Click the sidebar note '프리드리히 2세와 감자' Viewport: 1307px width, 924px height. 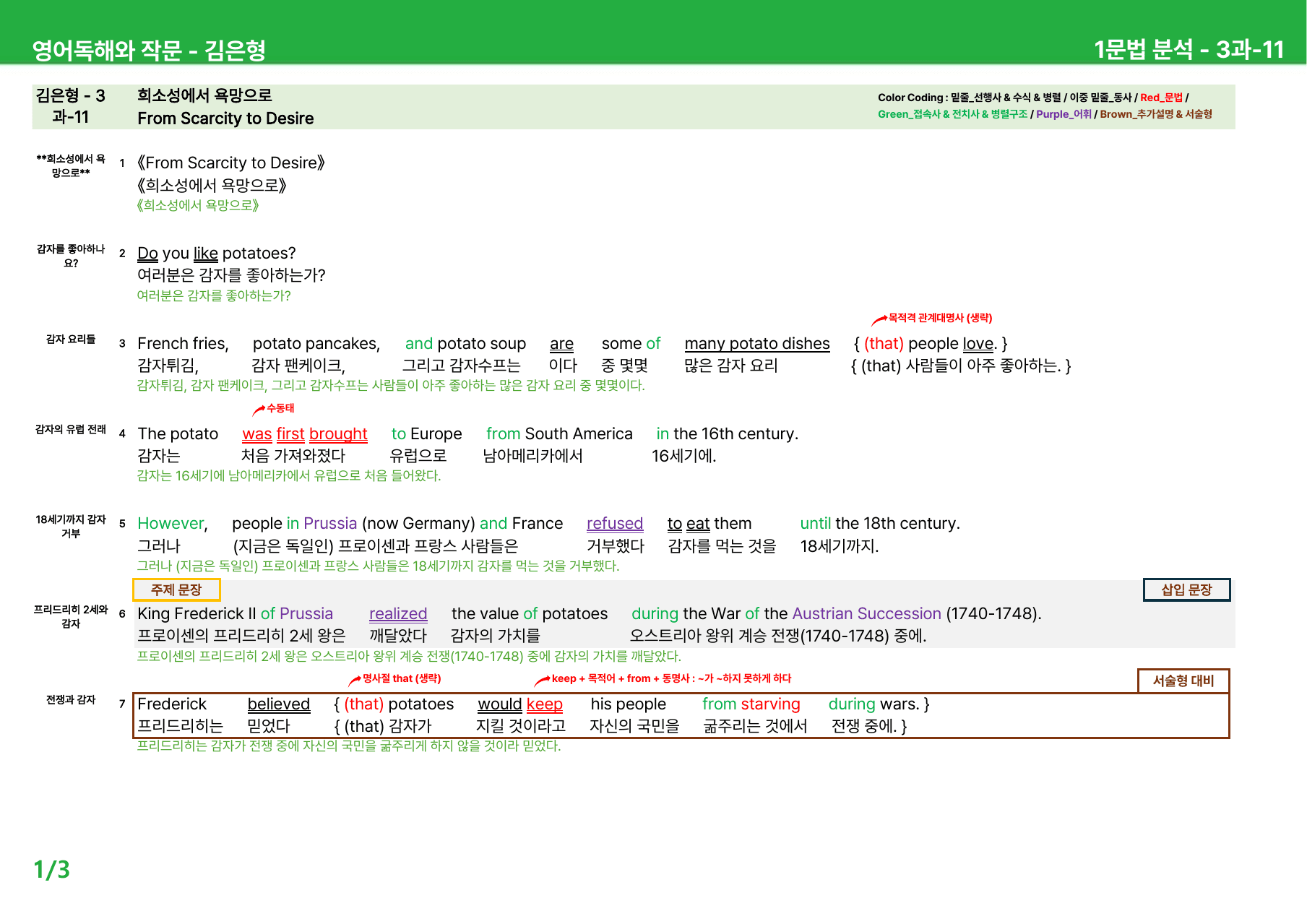[71, 616]
